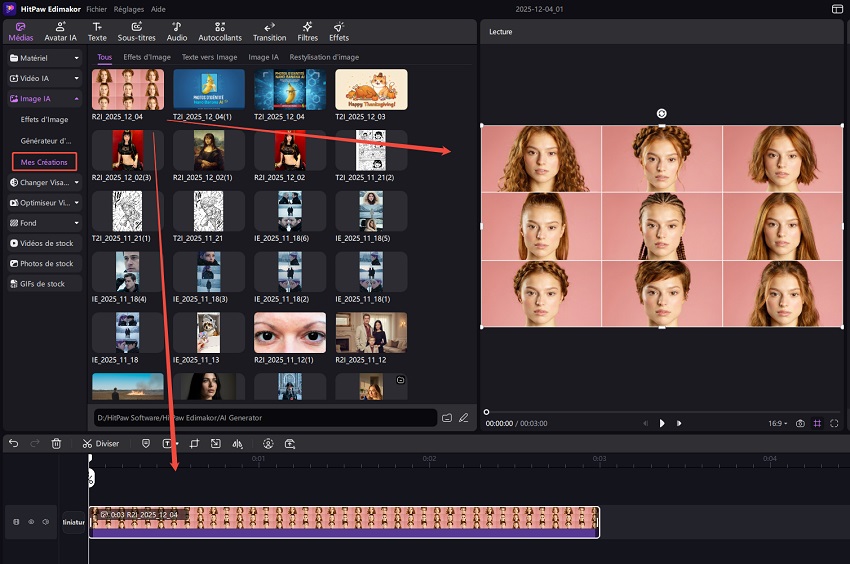Select the R2I_2025_12_04 clip on timeline
850x564 pixels.
point(344,522)
